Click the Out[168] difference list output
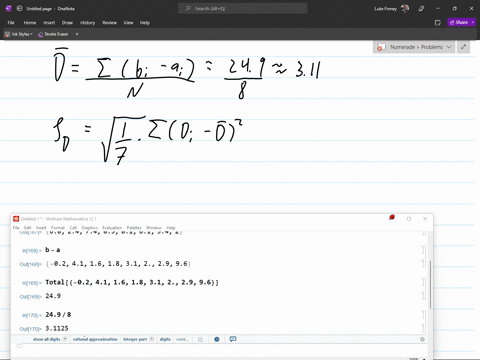The height and width of the screenshot is (360, 480). click(119, 264)
